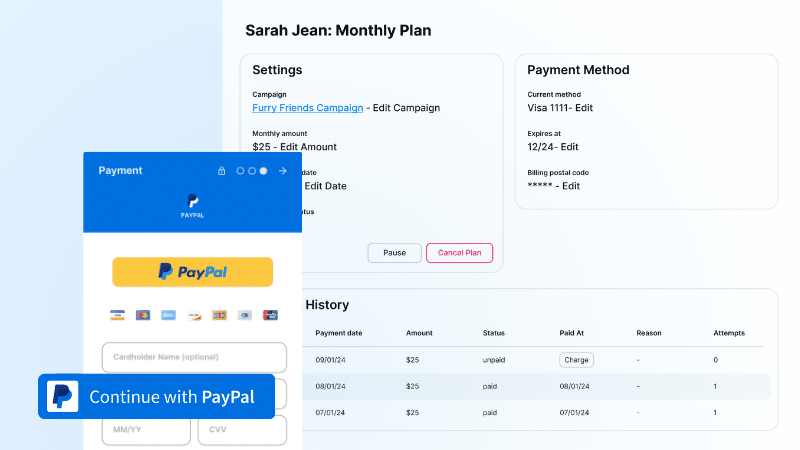Click the Cardholder Name input field
Image resolution: width=800 pixels, height=450 pixels.
pos(194,357)
